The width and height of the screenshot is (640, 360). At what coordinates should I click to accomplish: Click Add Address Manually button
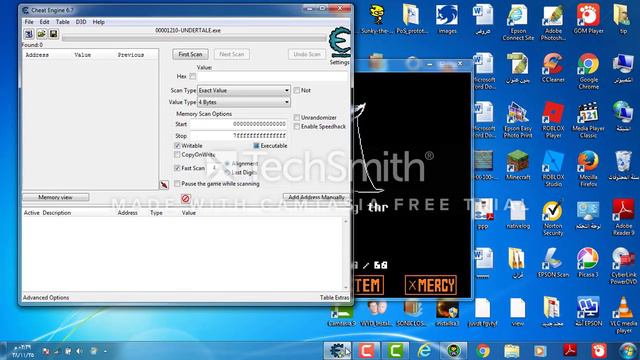click(316, 197)
